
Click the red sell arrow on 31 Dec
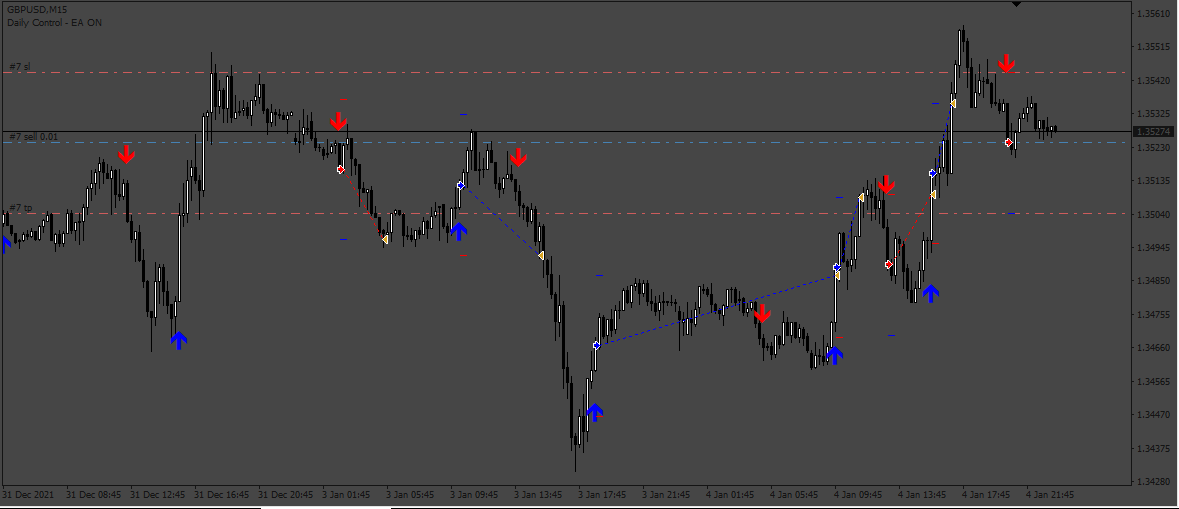click(x=126, y=155)
